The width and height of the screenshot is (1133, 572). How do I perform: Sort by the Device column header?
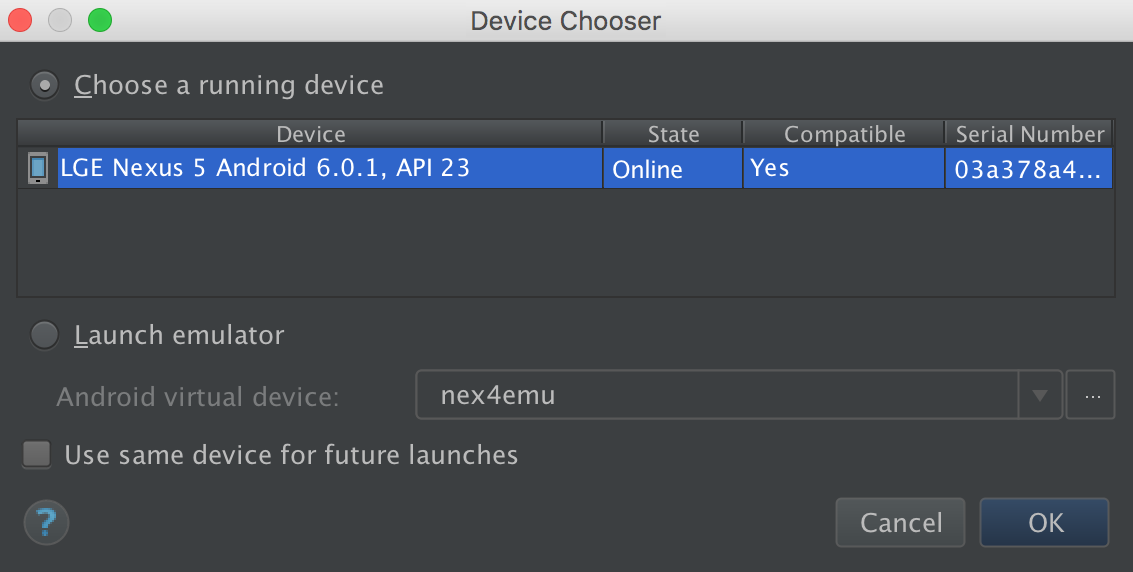click(310, 134)
